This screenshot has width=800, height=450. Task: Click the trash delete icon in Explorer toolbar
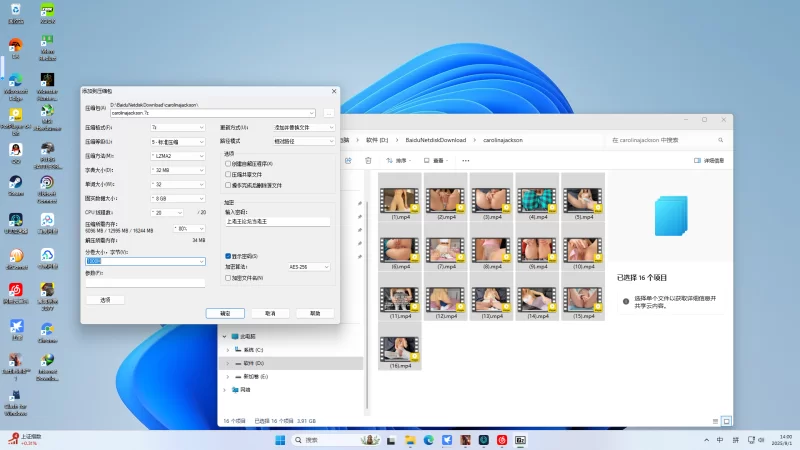pos(368,160)
